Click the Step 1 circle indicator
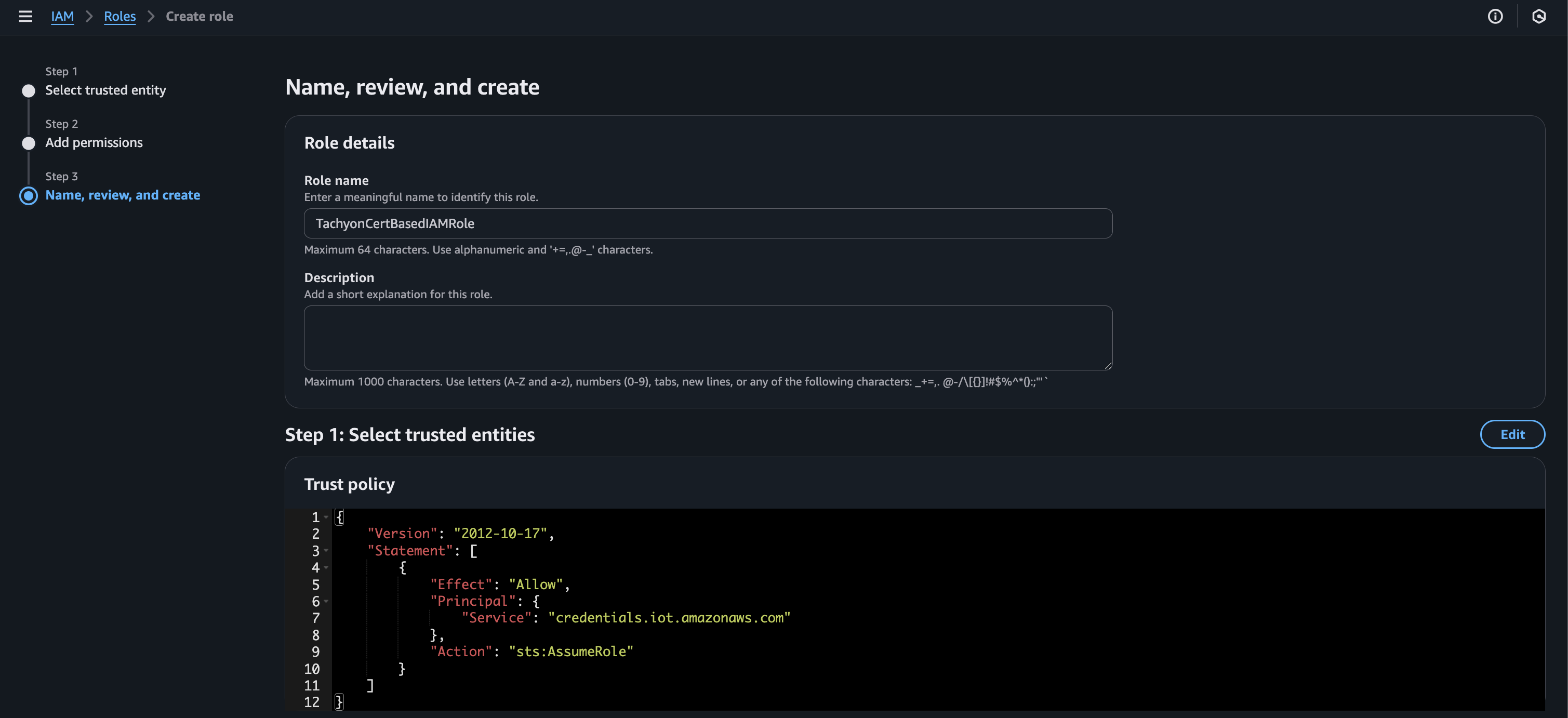 click(x=29, y=91)
